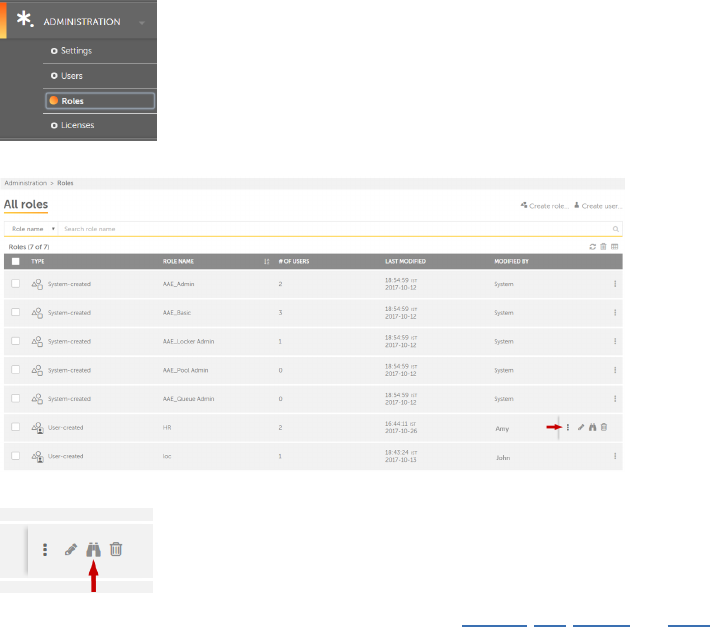This screenshot has height=627, width=710.
Task: Check the AAE_Admin row checkbox
Action: pyautogui.click(x=16, y=283)
